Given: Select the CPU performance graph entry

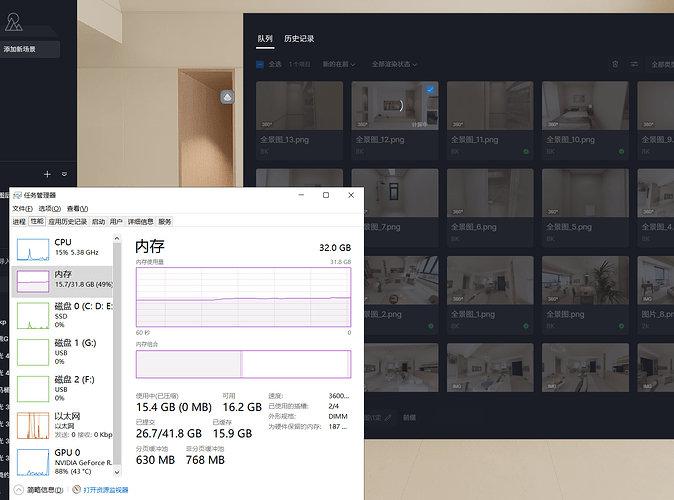Looking at the screenshot, I should point(62,246).
